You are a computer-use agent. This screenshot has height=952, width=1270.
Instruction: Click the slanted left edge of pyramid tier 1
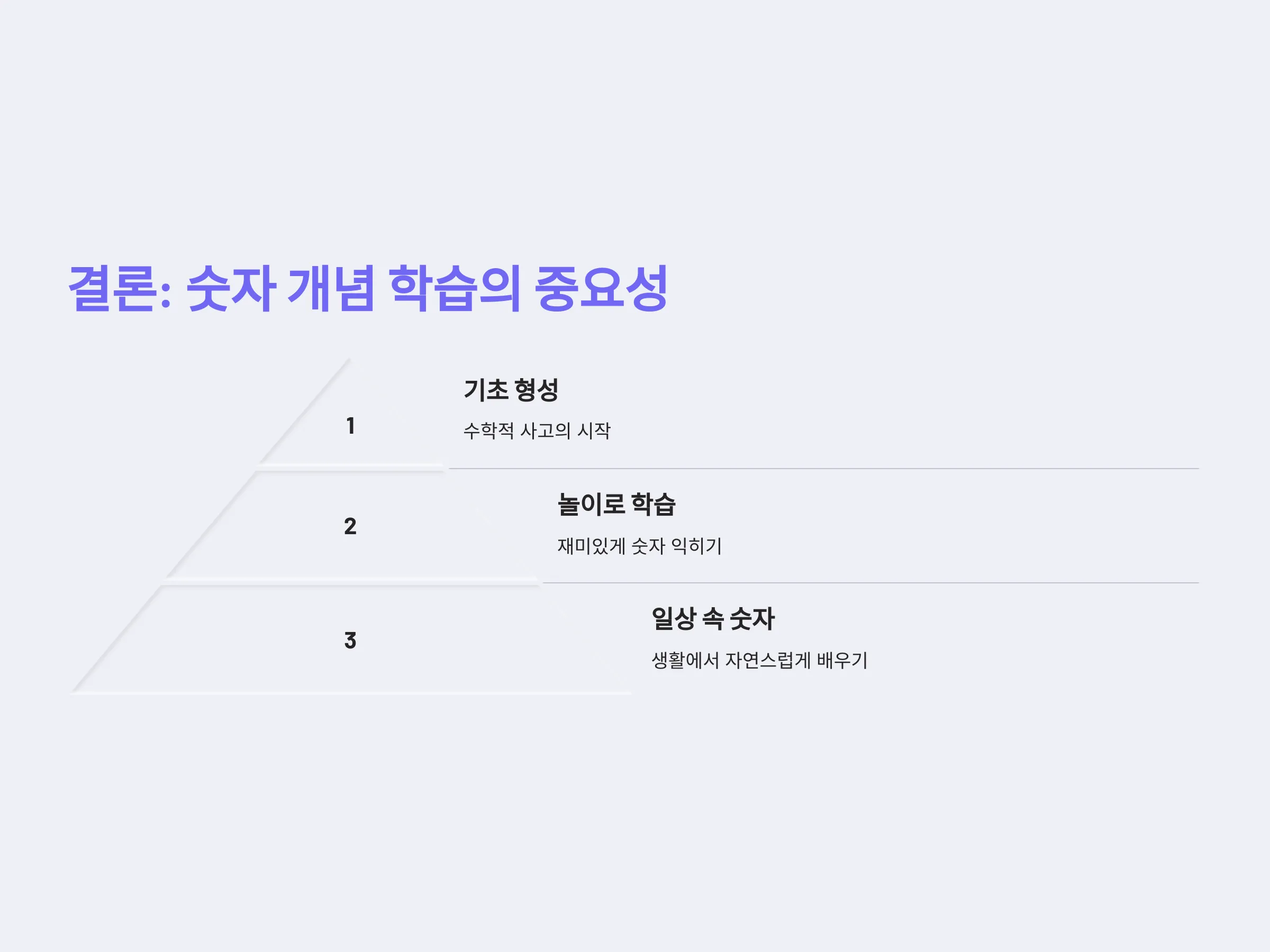(x=304, y=411)
